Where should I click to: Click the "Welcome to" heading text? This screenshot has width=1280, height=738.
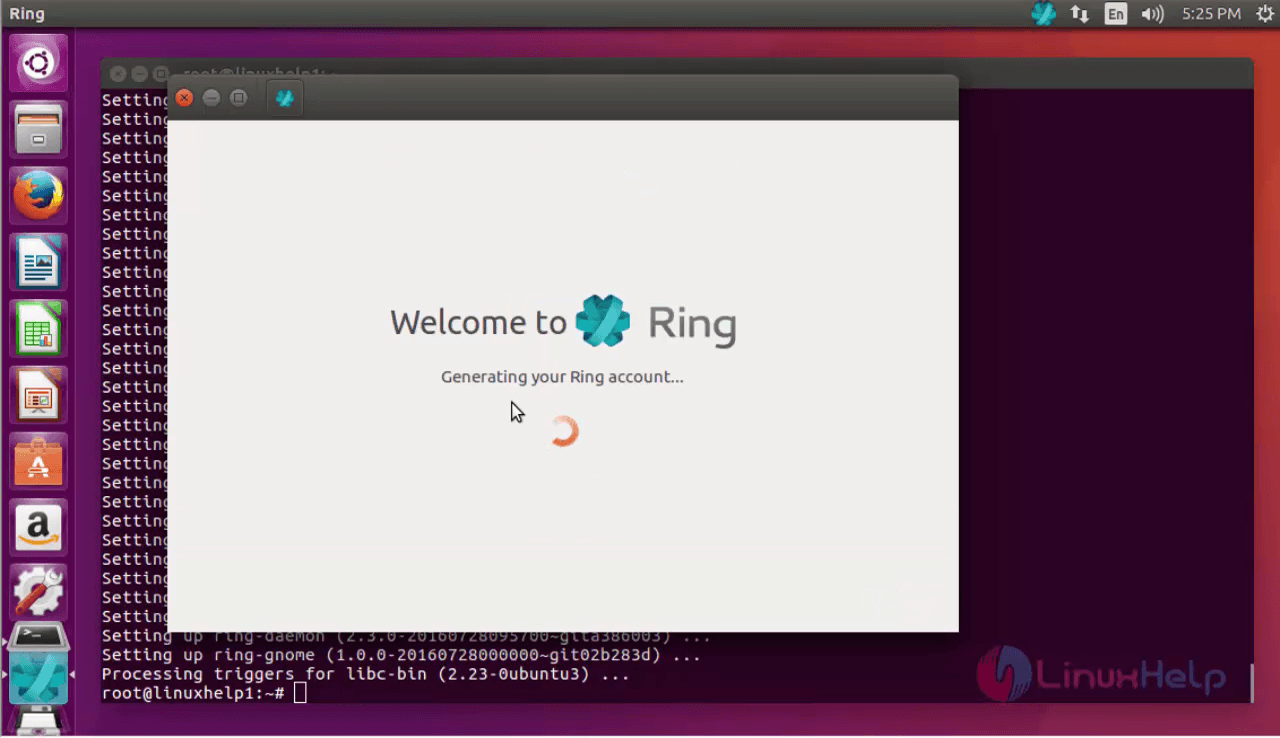(x=478, y=322)
